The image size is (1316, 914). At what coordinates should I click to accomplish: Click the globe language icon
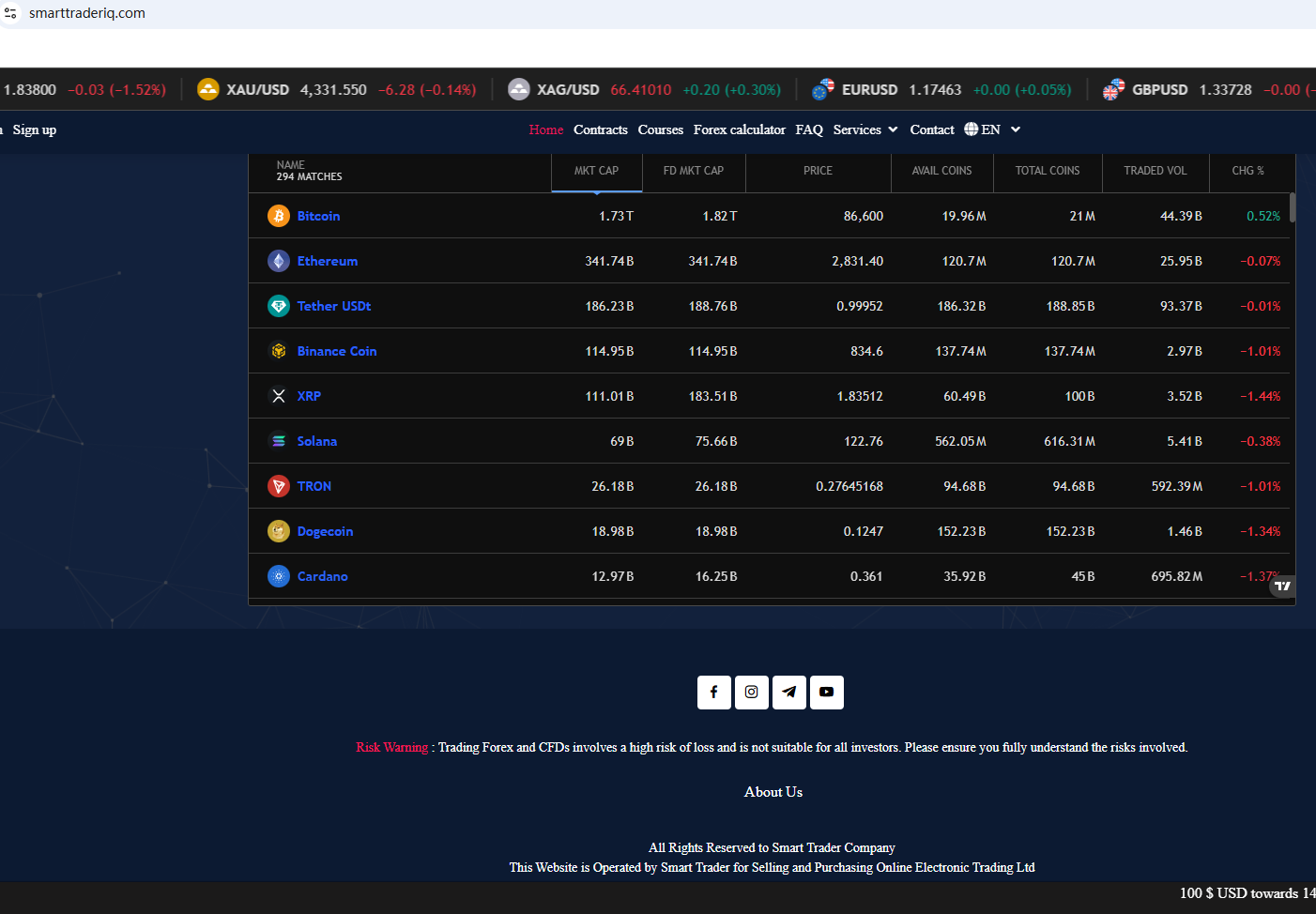coord(971,129)
